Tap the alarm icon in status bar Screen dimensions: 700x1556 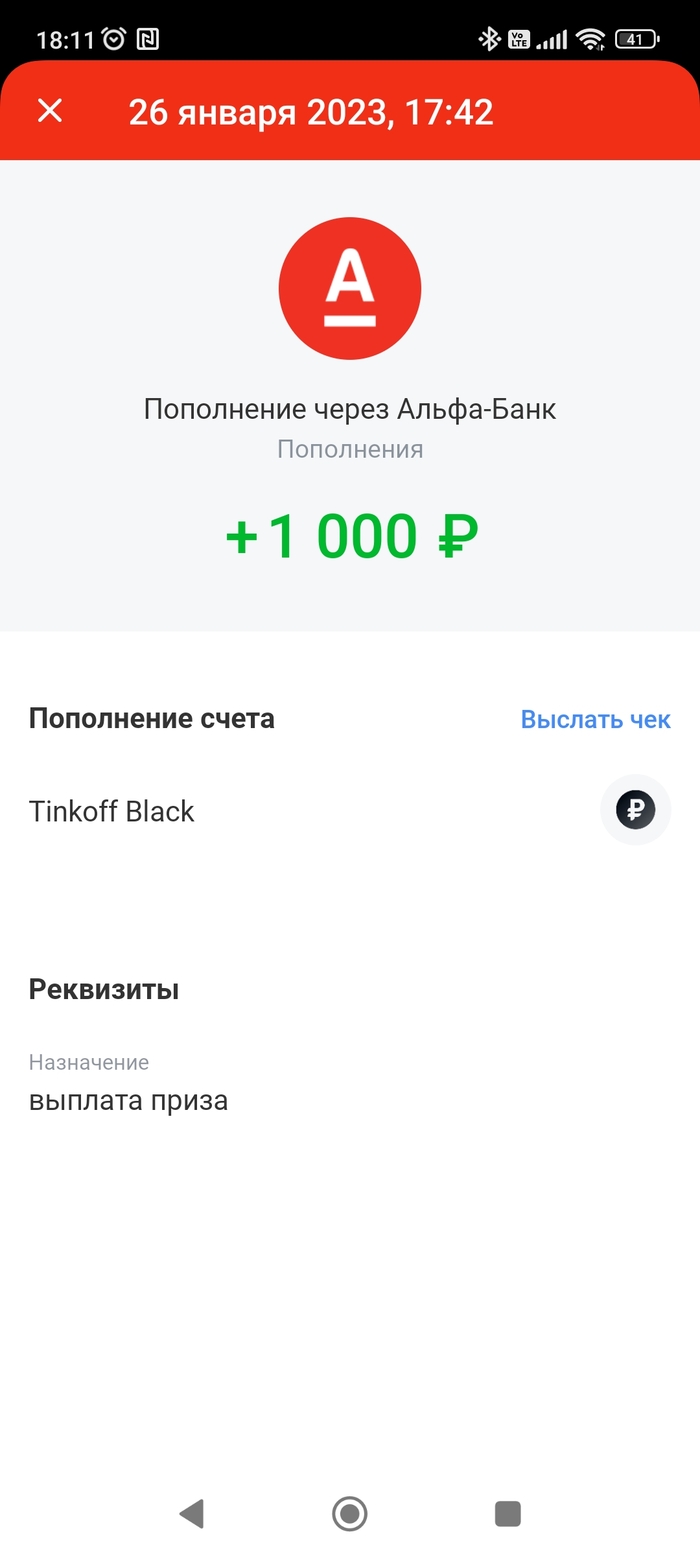pyautogui.click(x=114, y=39)
